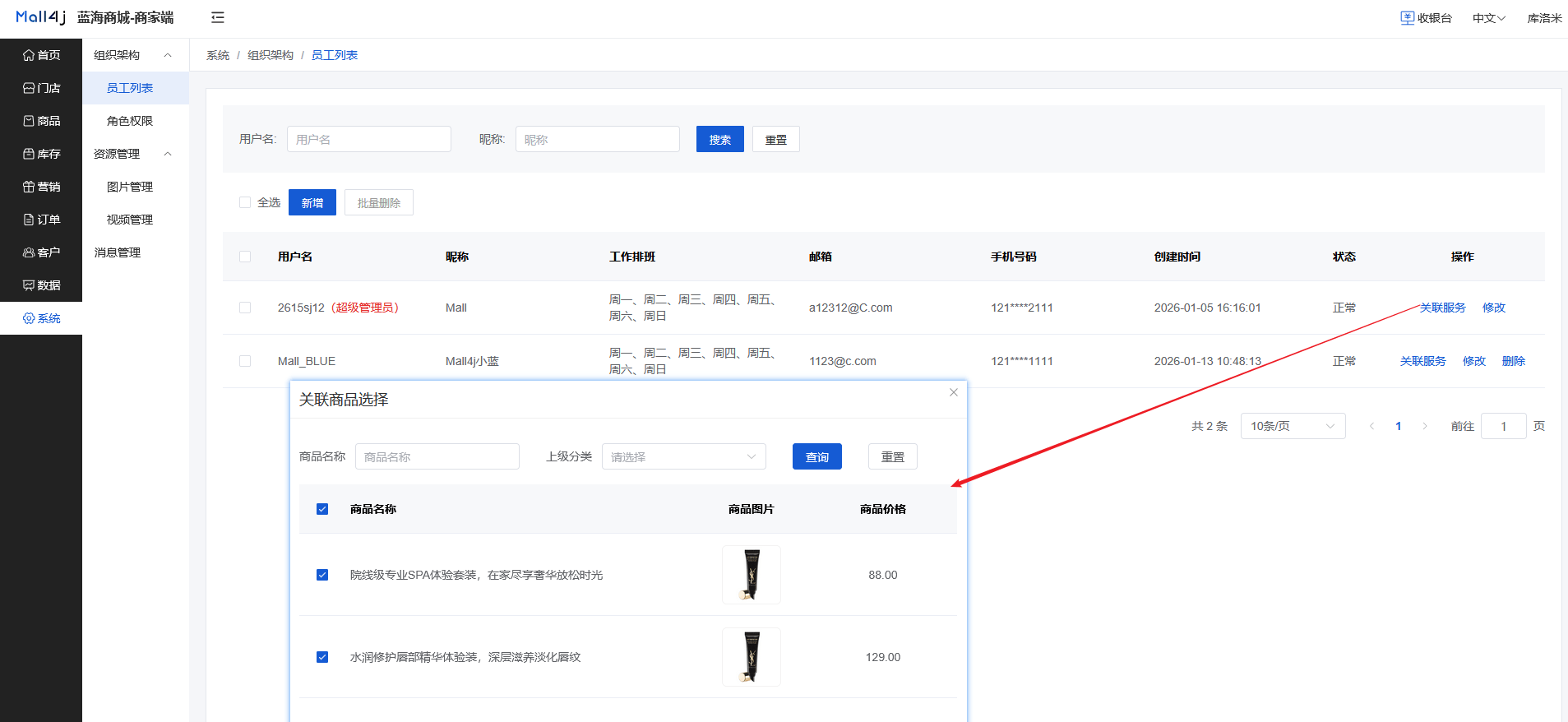Screen dimensions: 1568x722
Task: Click the 重置 button in dialog
Action: tap(893, 456)
